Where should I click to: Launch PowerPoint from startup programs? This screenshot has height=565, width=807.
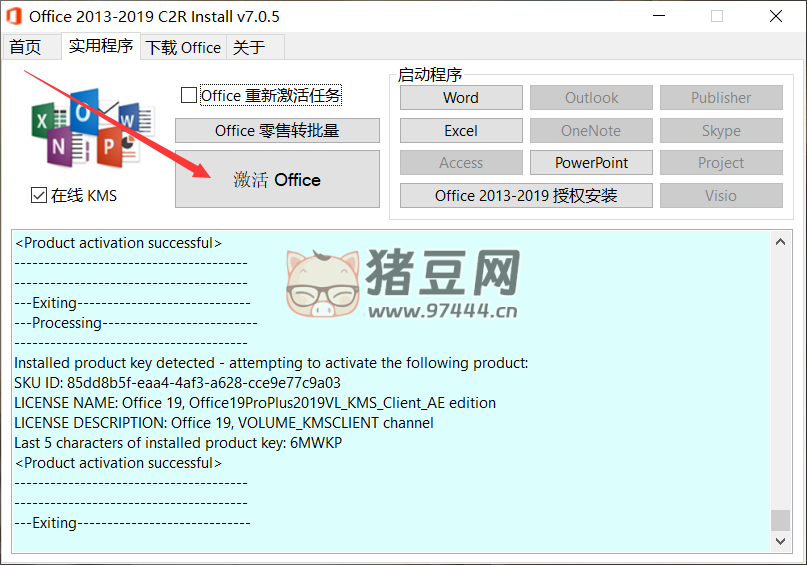click(x=591, y=163)
